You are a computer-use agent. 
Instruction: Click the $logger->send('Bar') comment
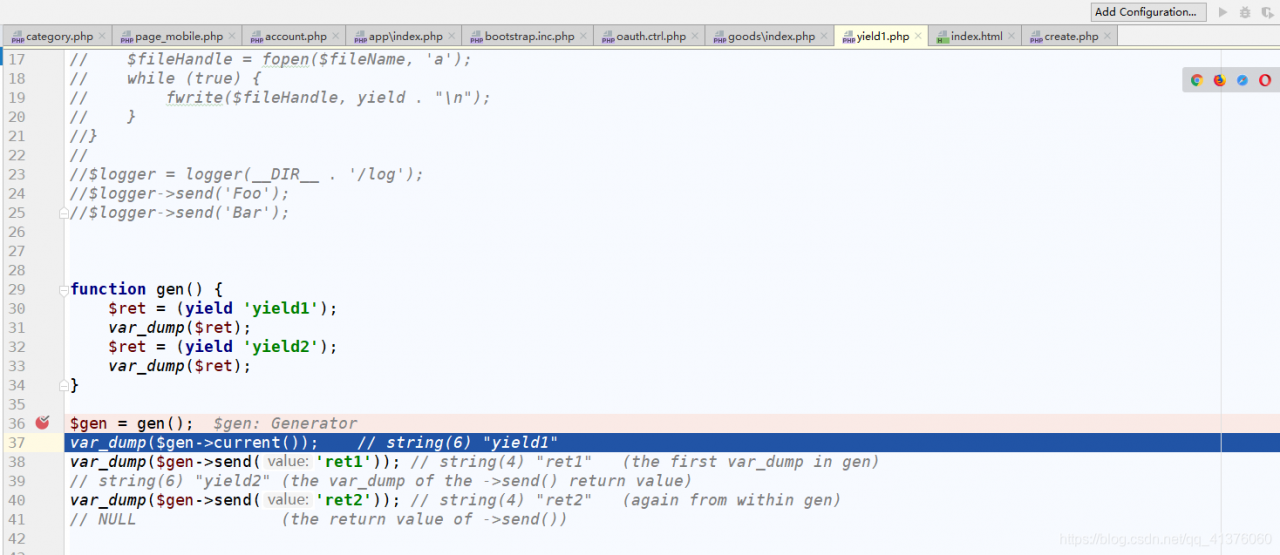180,212
